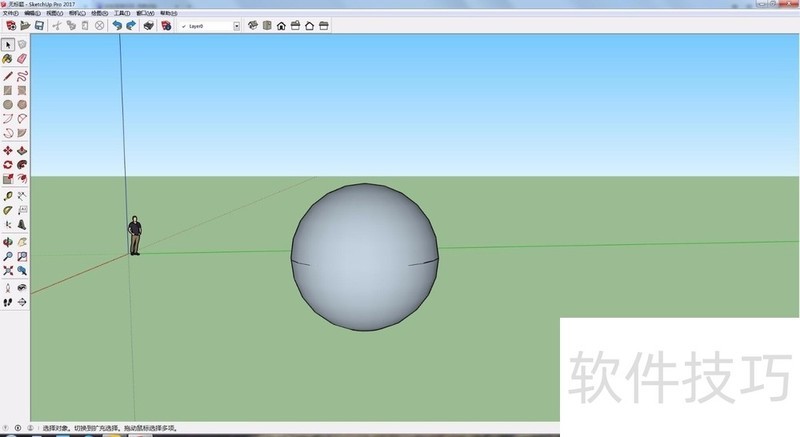Click the Previous view tool
This screenshot has width=800, height=437.
pos(22,271)
